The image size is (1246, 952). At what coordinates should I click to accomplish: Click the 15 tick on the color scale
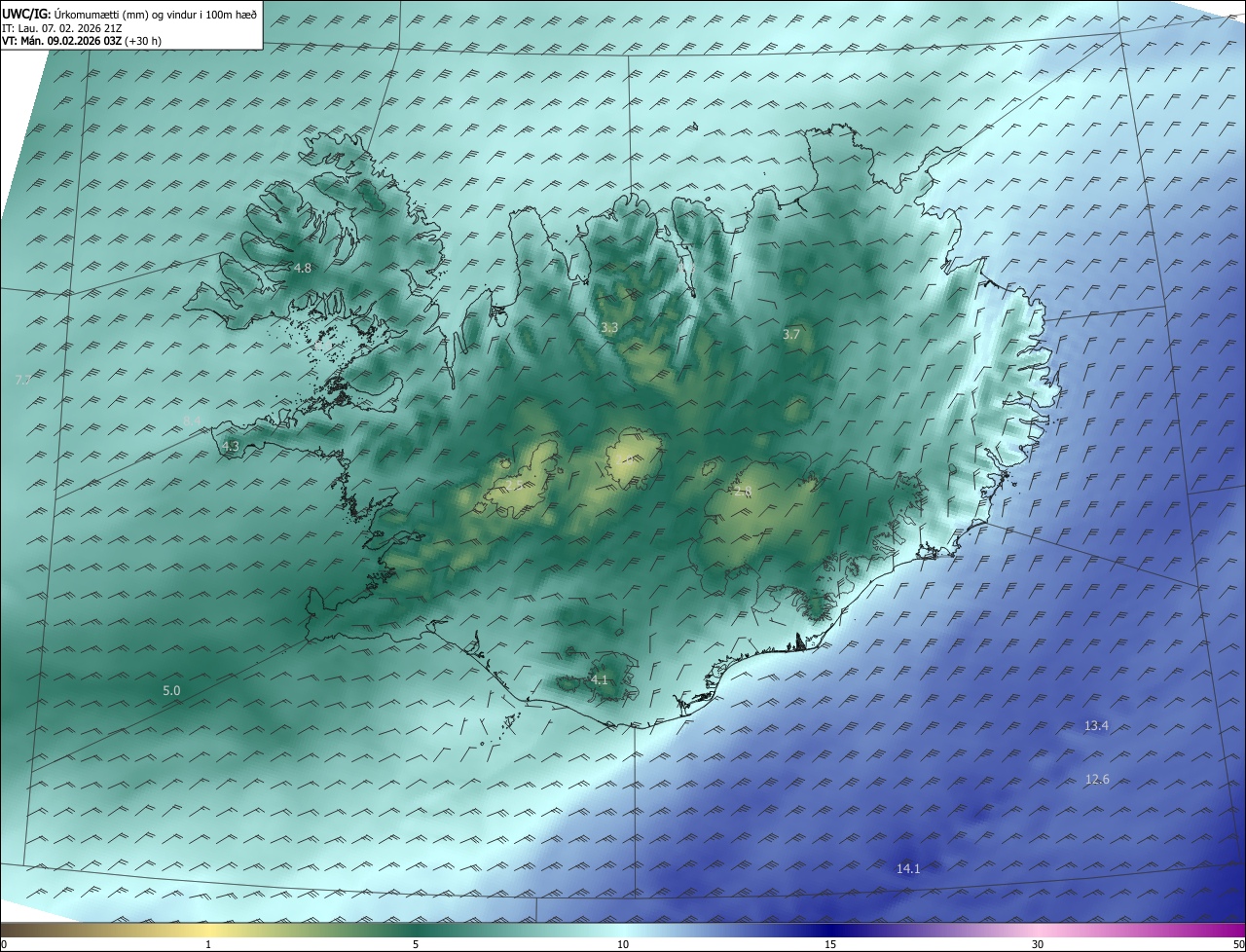pos(830,944)
